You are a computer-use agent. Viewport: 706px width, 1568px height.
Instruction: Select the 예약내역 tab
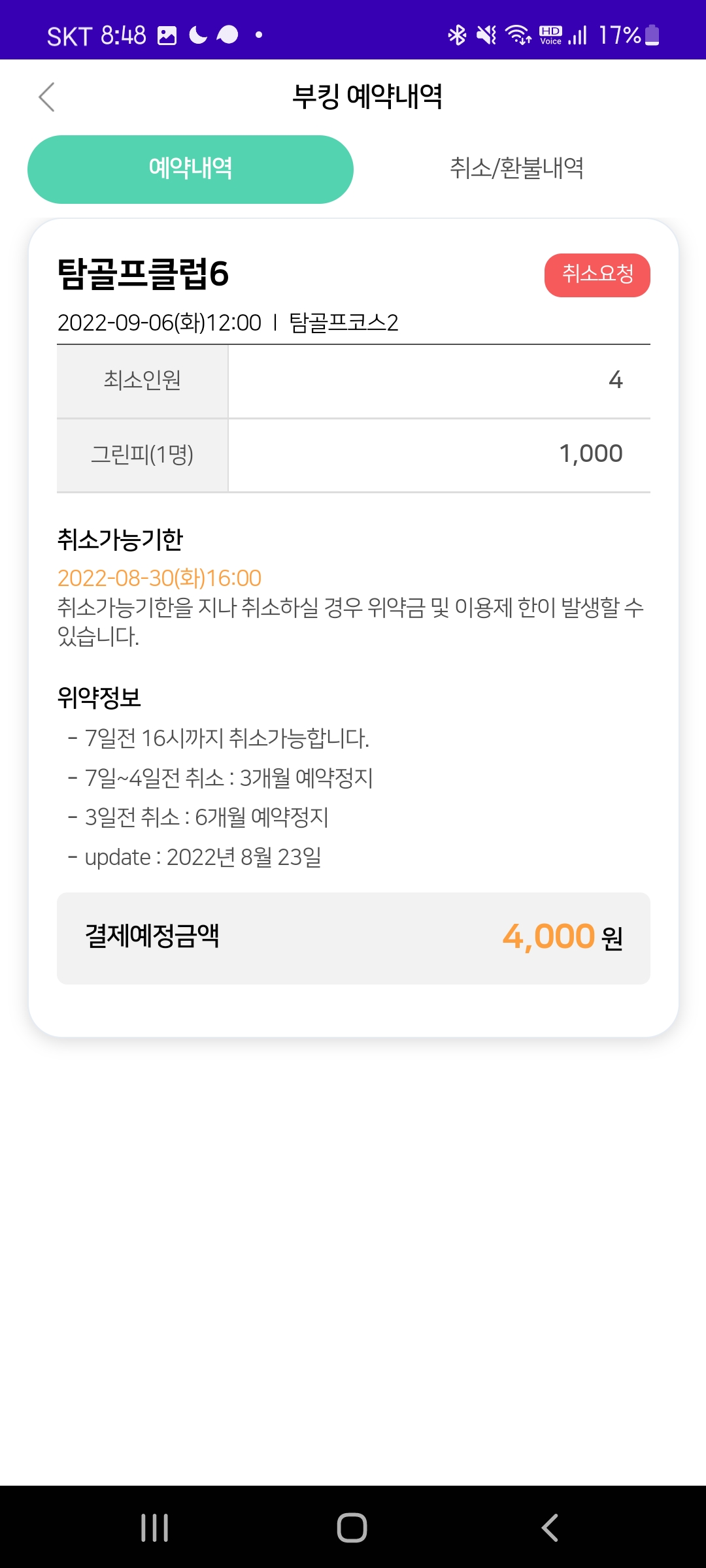(x=190, y=169)
